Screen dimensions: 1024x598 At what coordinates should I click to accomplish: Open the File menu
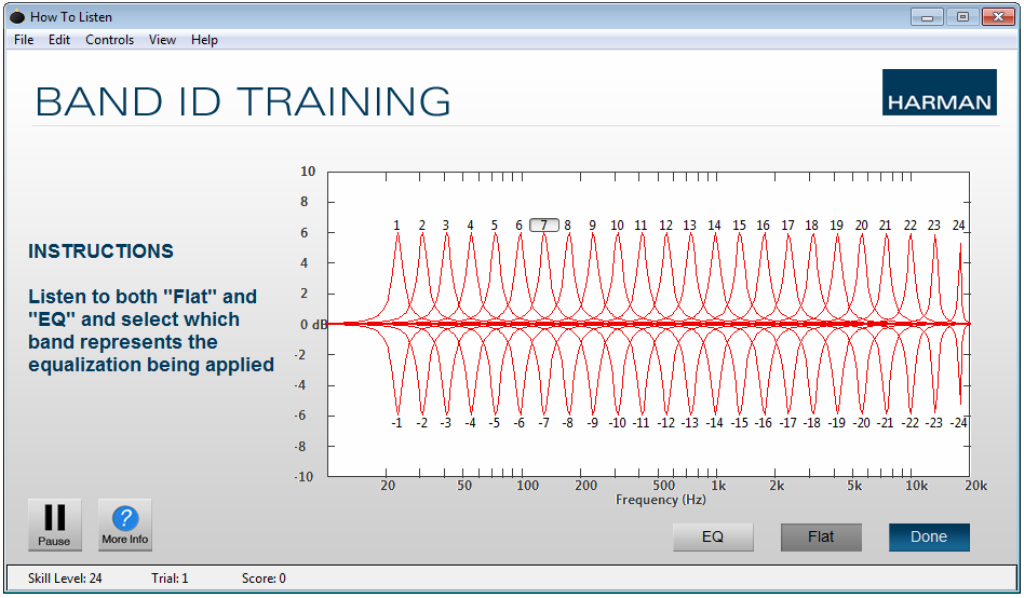click(24, 40)
